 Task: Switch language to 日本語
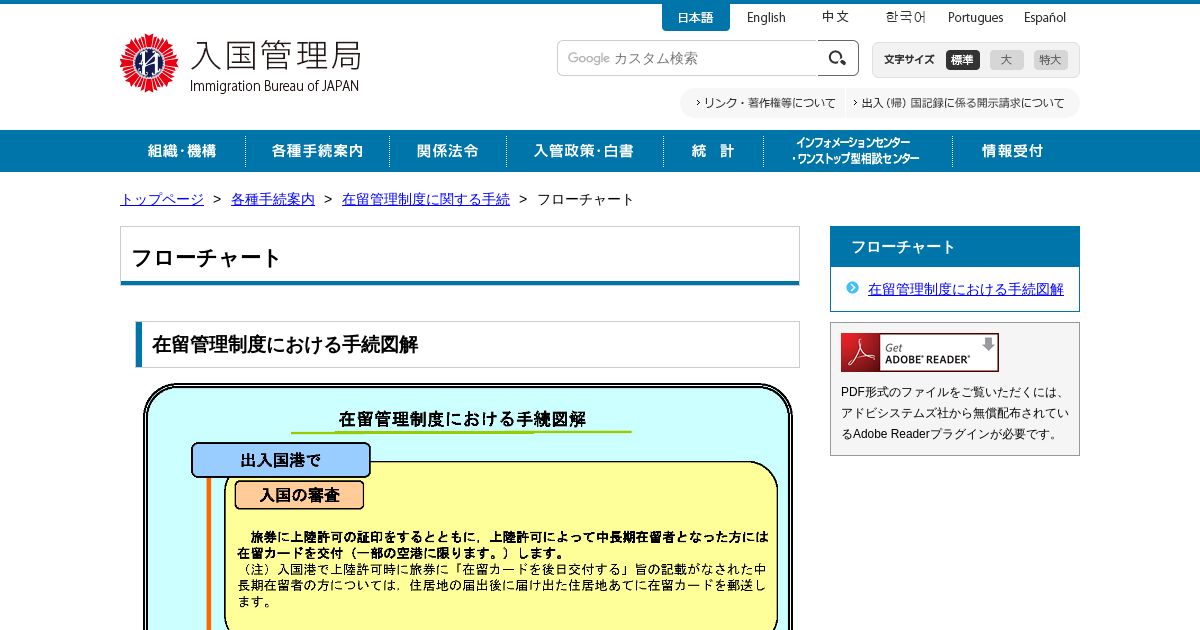695,18
